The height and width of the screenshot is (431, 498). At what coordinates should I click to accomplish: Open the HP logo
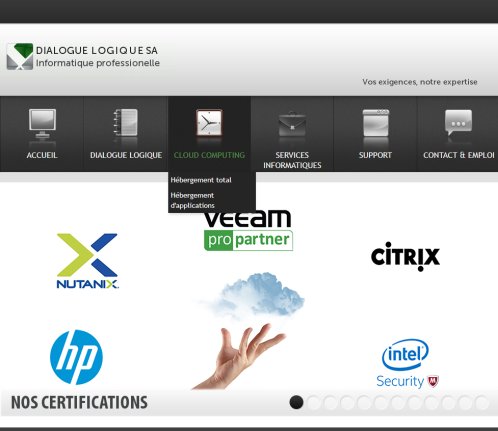coord(76,357)
